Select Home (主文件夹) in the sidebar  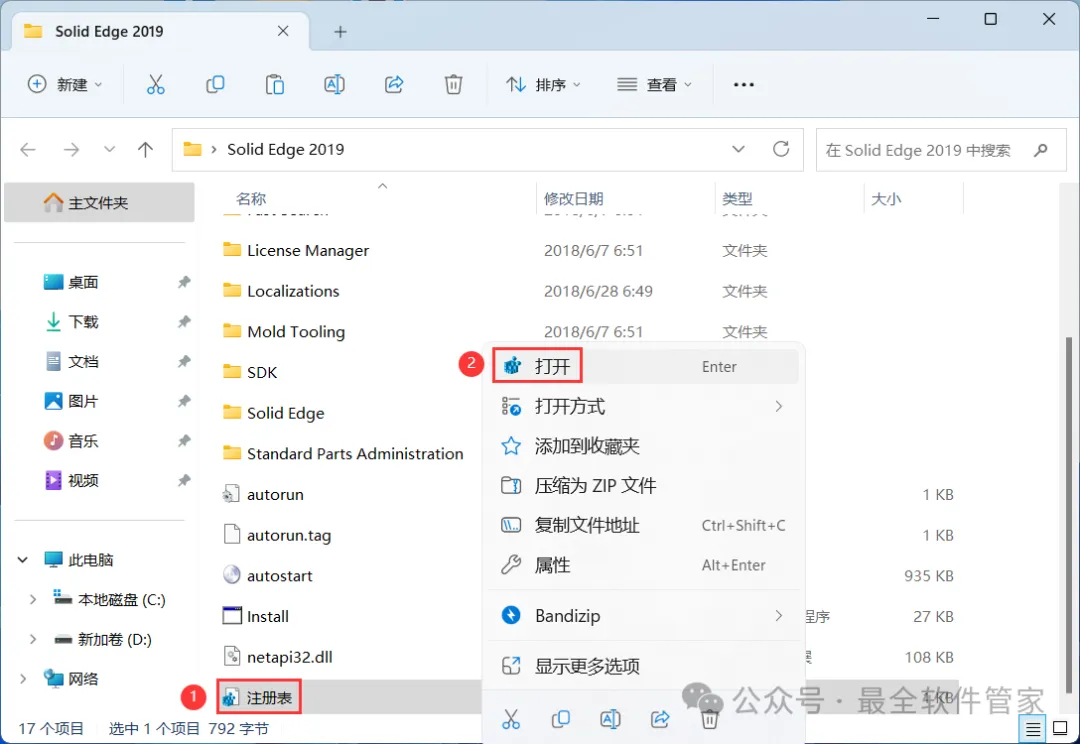99,203
